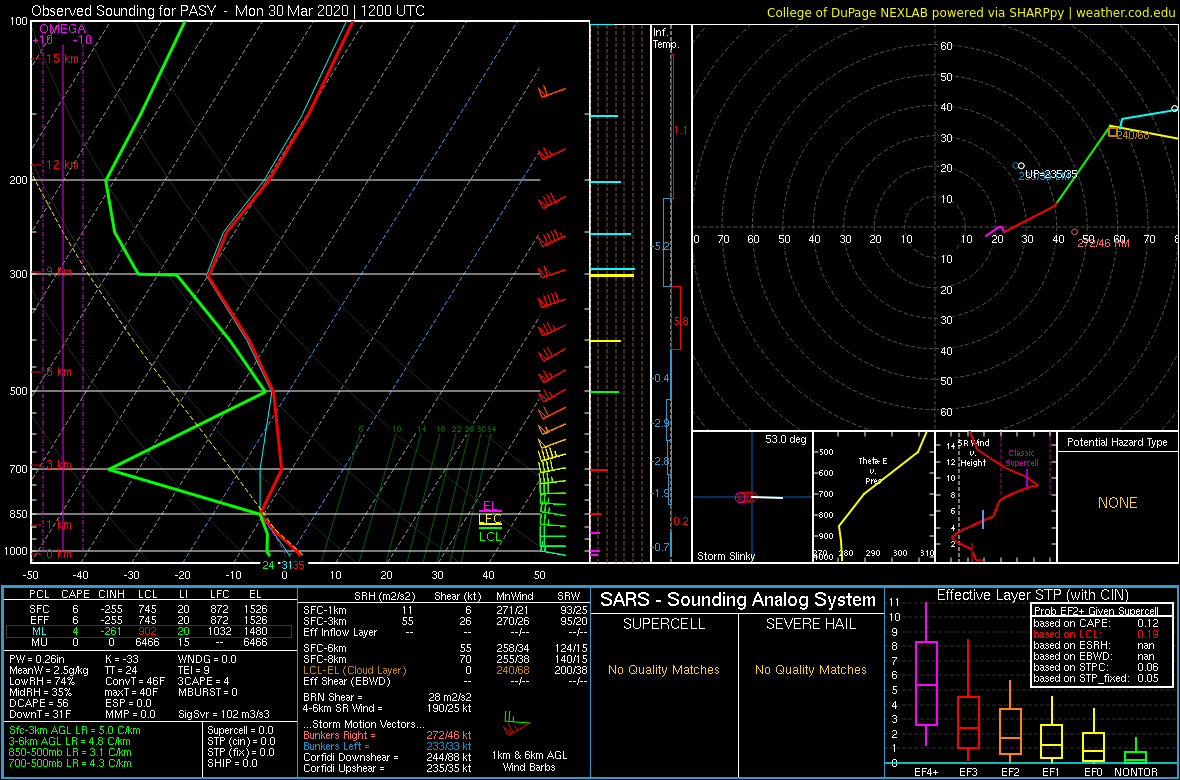Image resolution: width=1180 pixels, height=780 pixels.
Task: Click the 'based on LCL: 0.19' line
Action: tap(1098, 634)
